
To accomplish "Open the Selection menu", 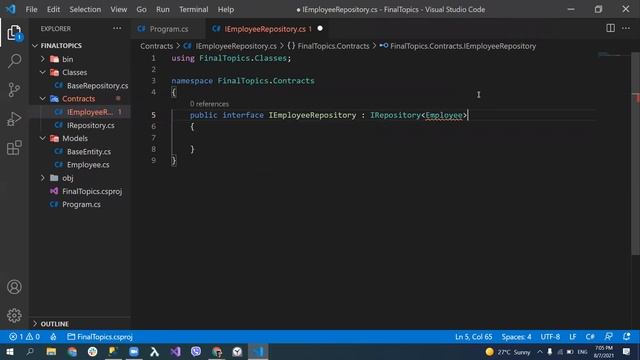I will click(85, 9).
